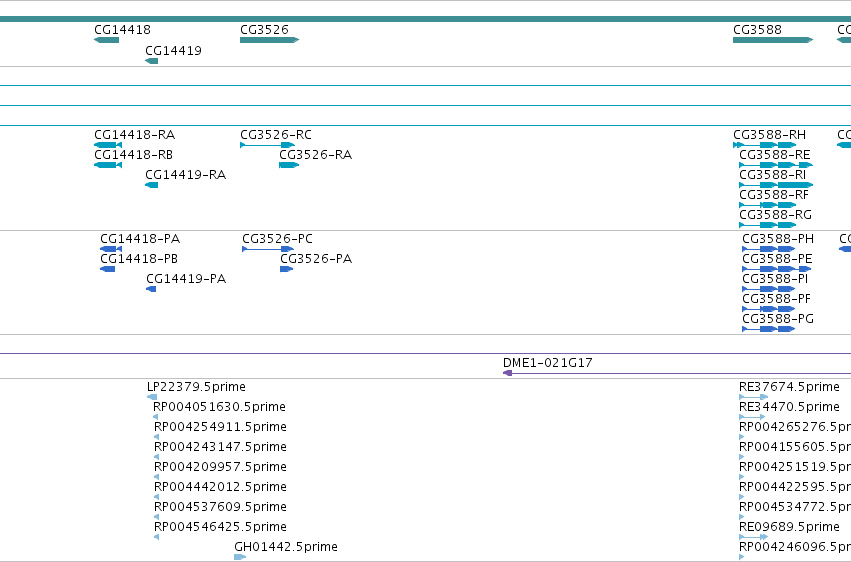Viewport: 851px width, 562px height.
Task: Select the DME1-021G17 clone feature
Action: [x=677, y=373]
